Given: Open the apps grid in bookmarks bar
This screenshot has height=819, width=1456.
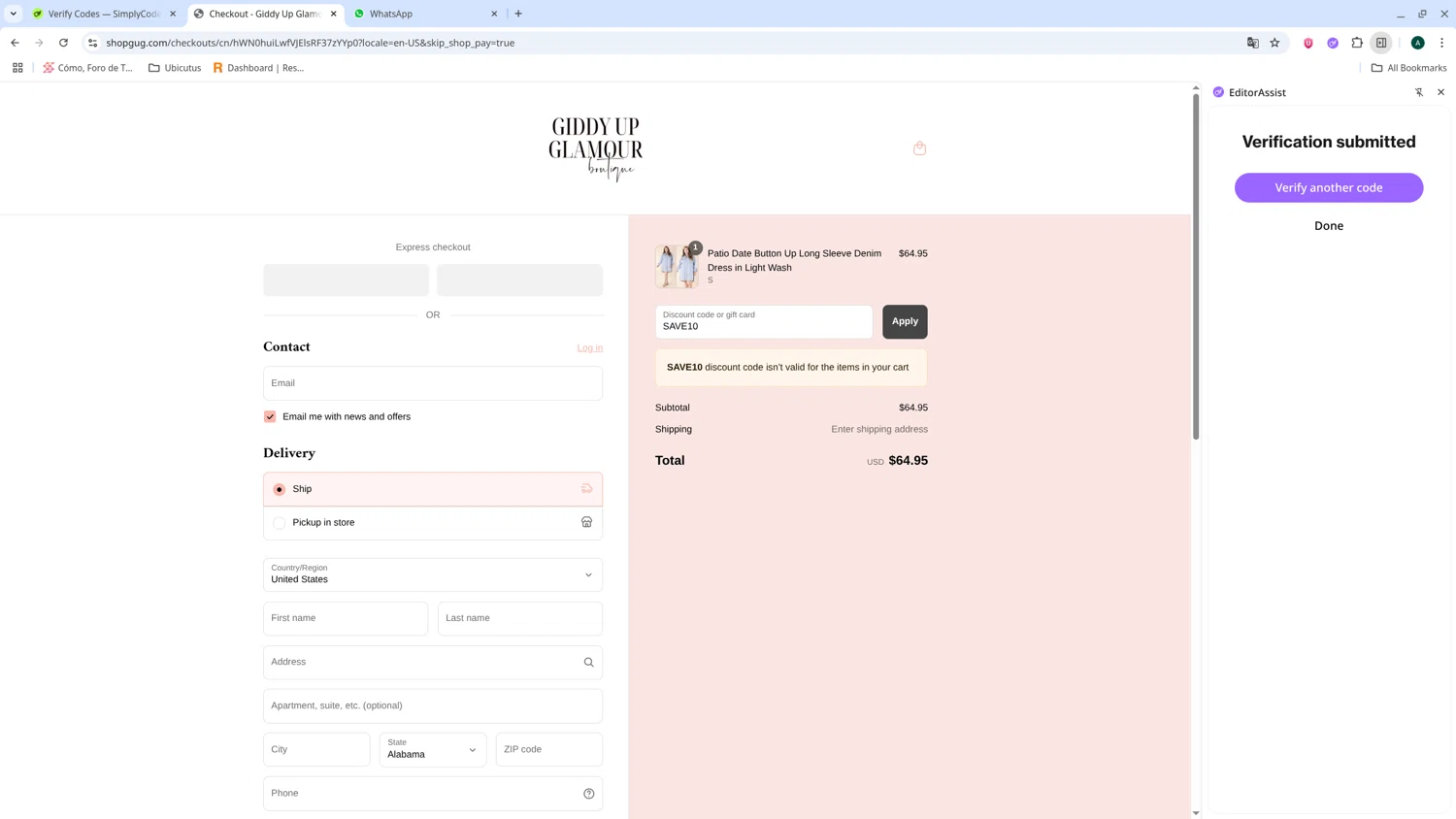Looking at the screenshot, I should click(17, 68).
